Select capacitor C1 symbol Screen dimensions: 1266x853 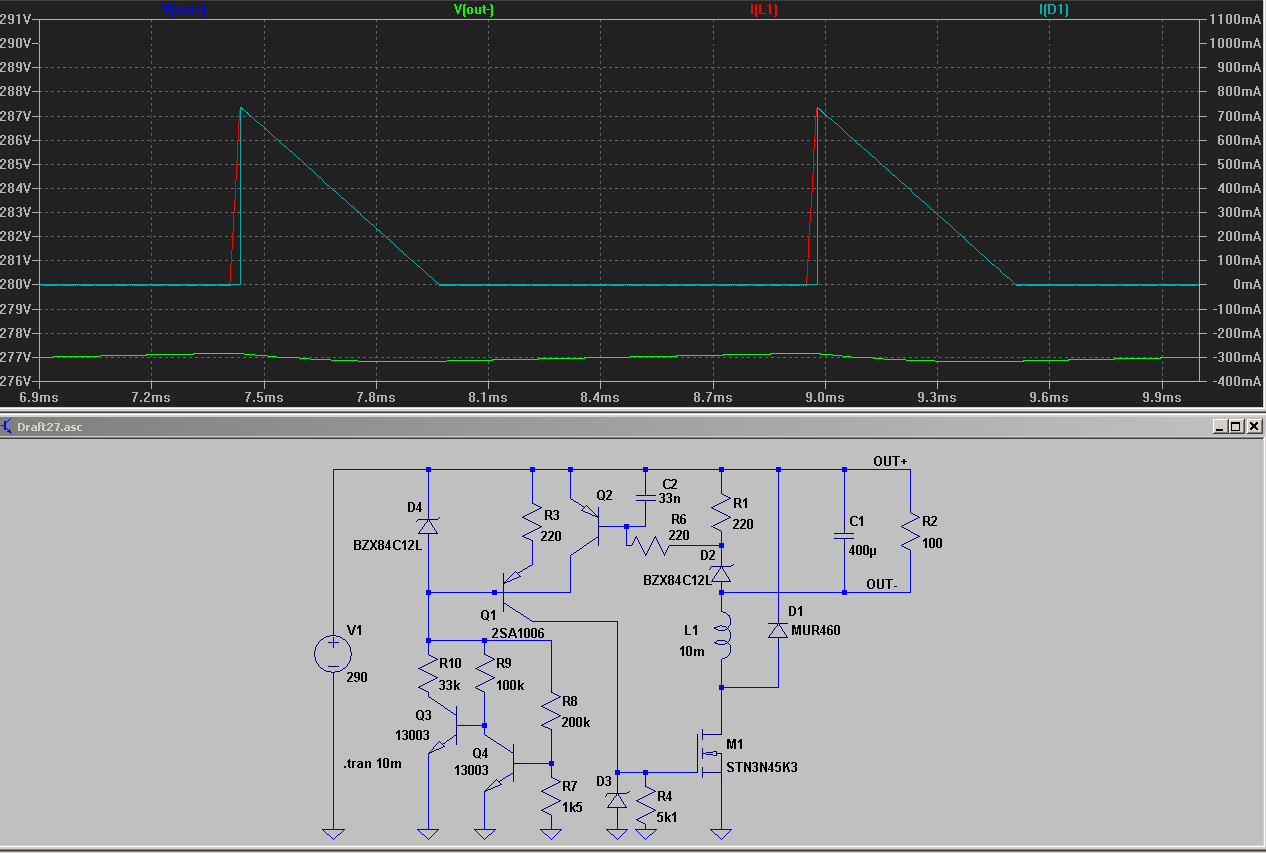(x=844, y=537)
